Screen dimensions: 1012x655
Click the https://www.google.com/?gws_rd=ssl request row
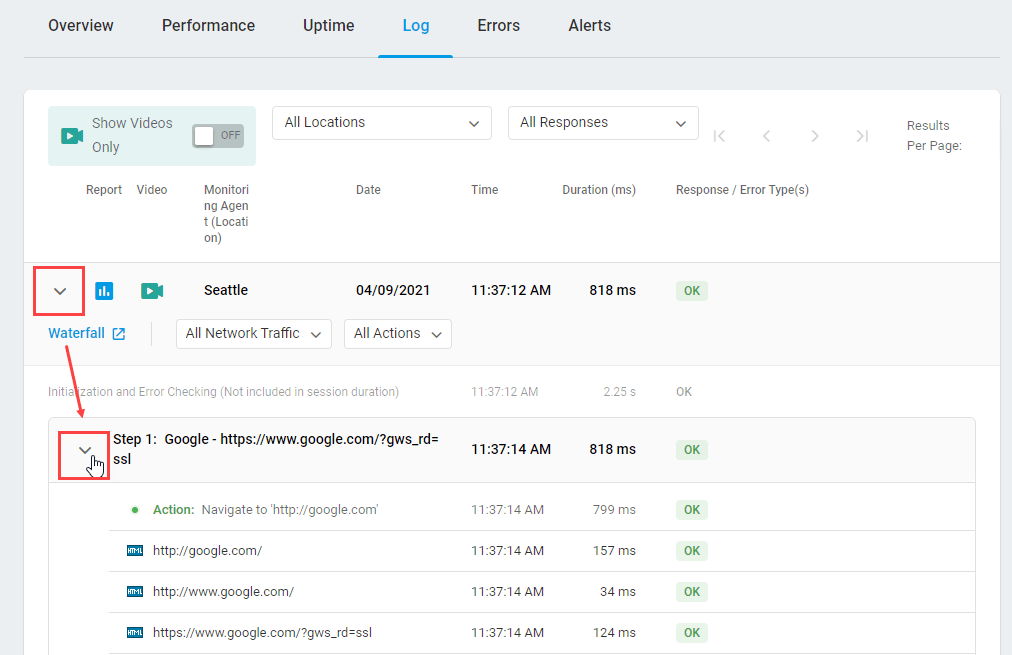tap(262, 633)
